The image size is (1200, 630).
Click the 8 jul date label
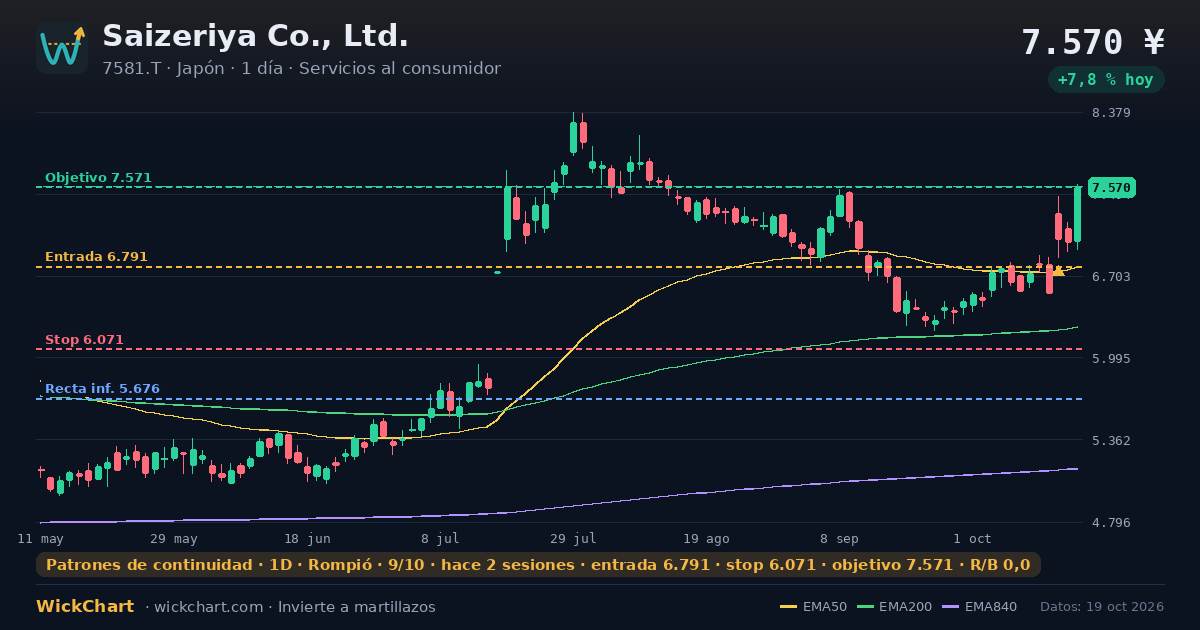click(x=440, y=538)
